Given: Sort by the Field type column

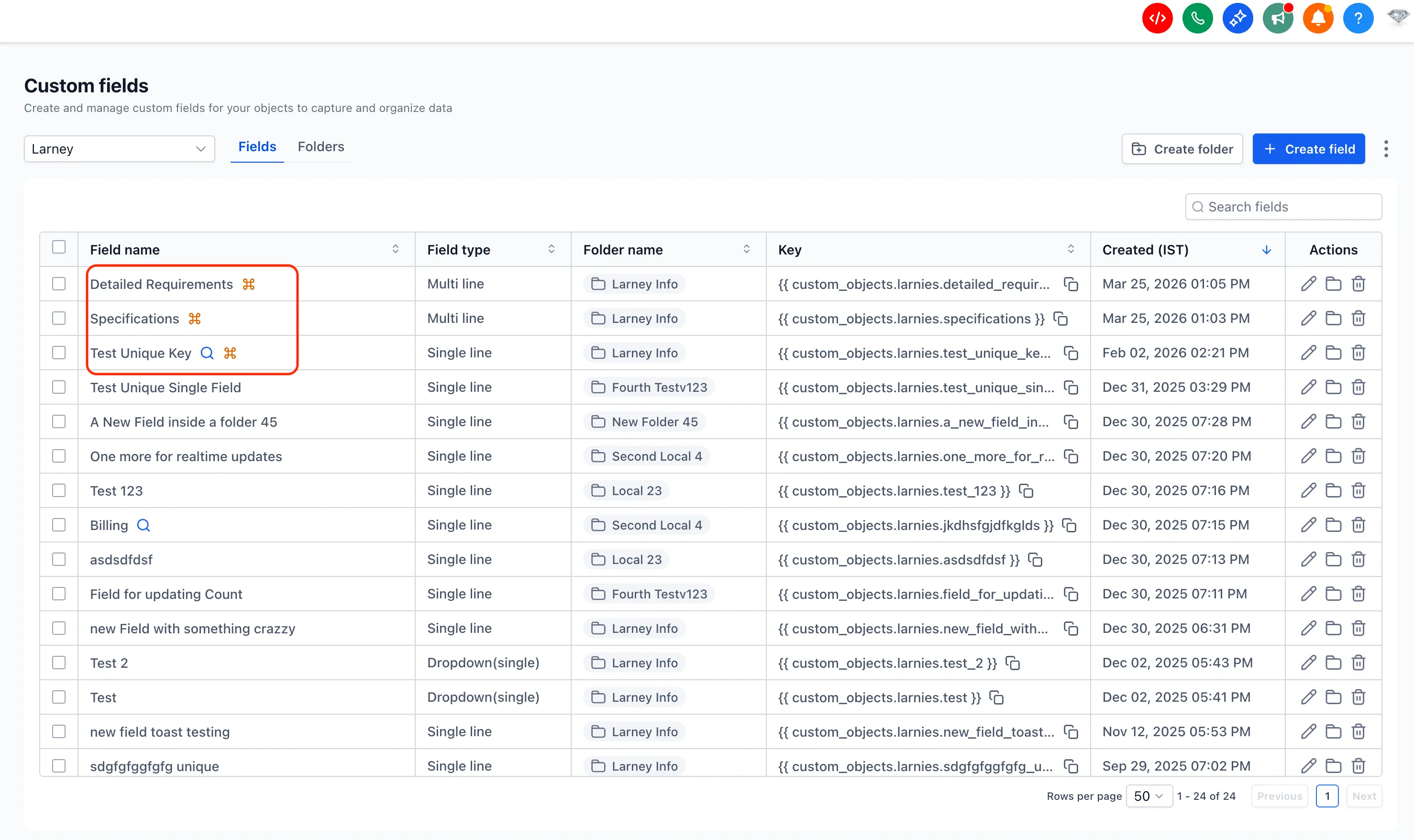Looking at the screenshot, I should click(x=551, y=250).
